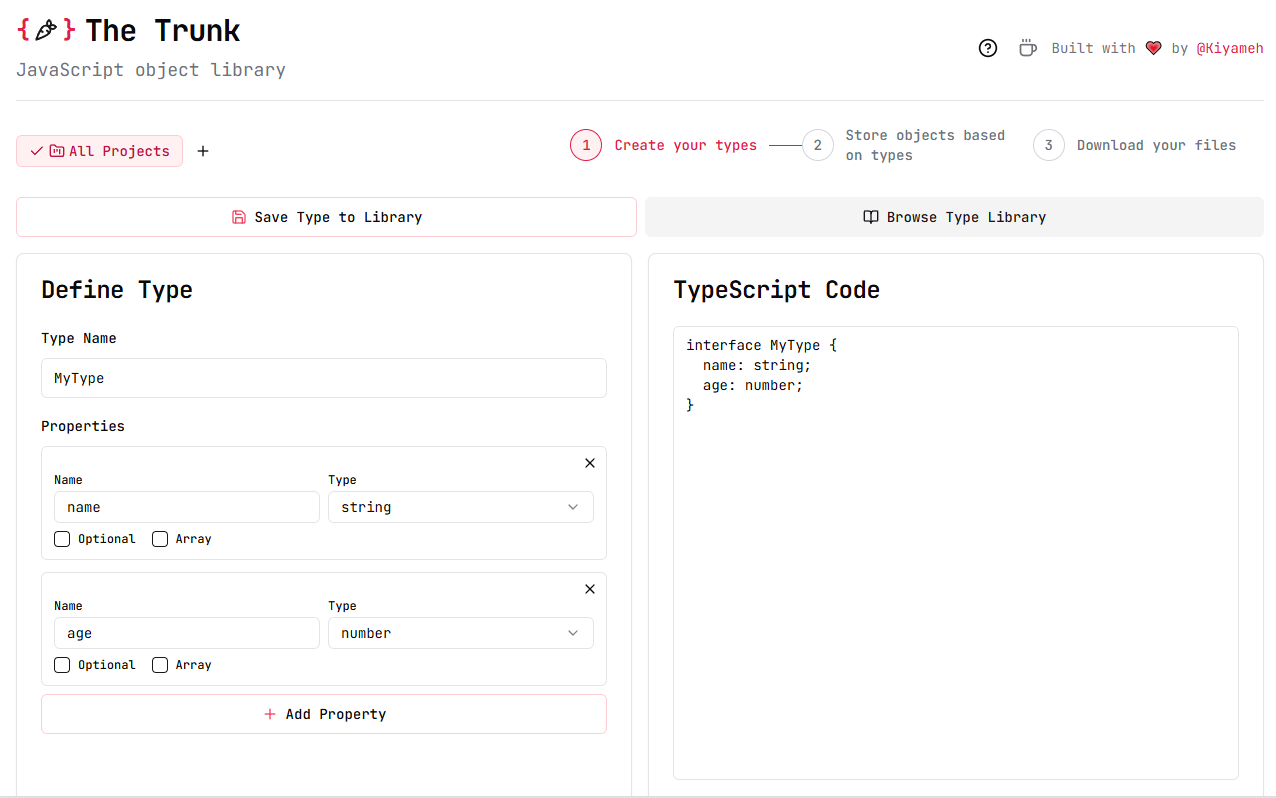Go to step 3 Download your files
Screen dimensions: 1276x798
click(1135, 145)
